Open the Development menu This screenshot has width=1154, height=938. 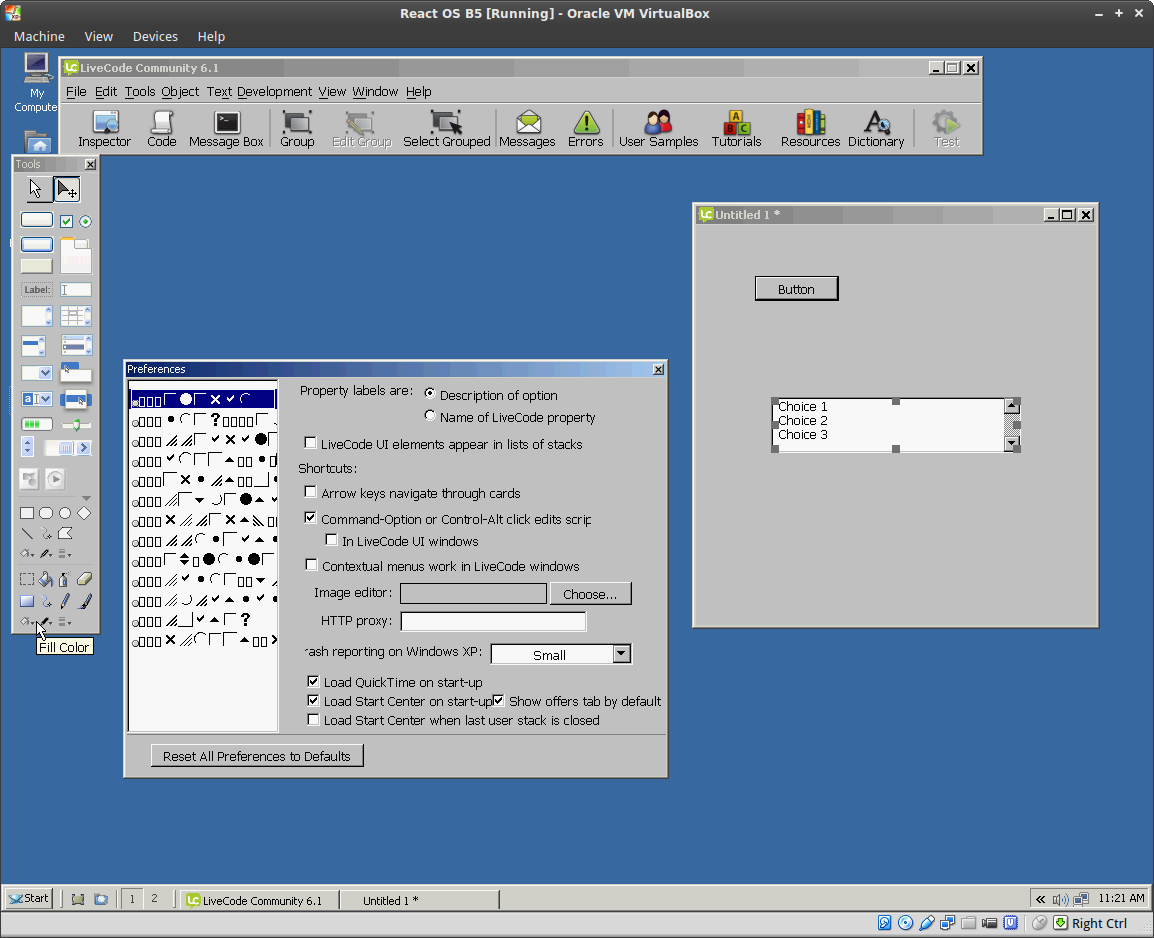(274, 92)
